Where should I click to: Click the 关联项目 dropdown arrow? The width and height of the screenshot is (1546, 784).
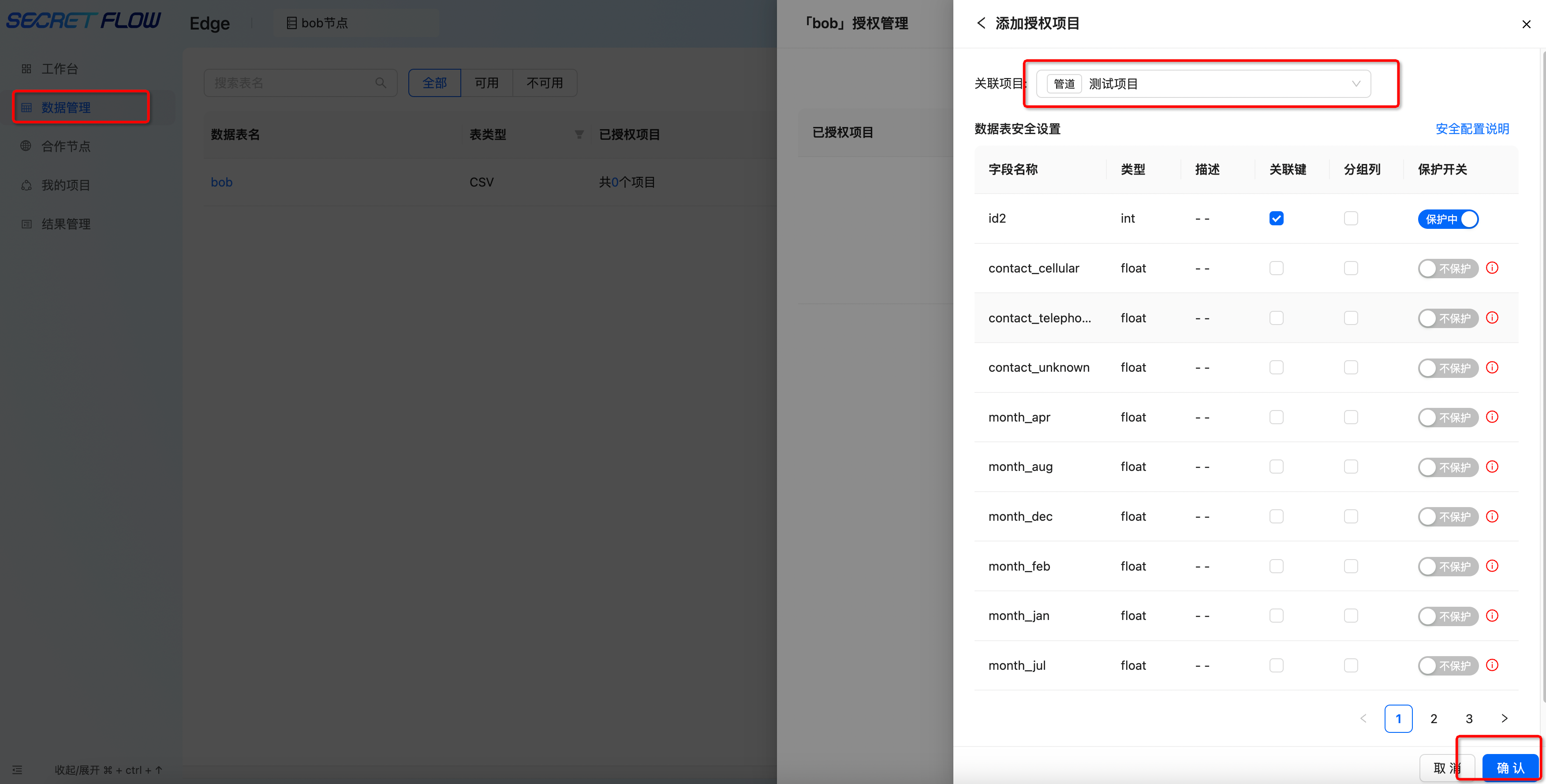(x=1356, y=83)
